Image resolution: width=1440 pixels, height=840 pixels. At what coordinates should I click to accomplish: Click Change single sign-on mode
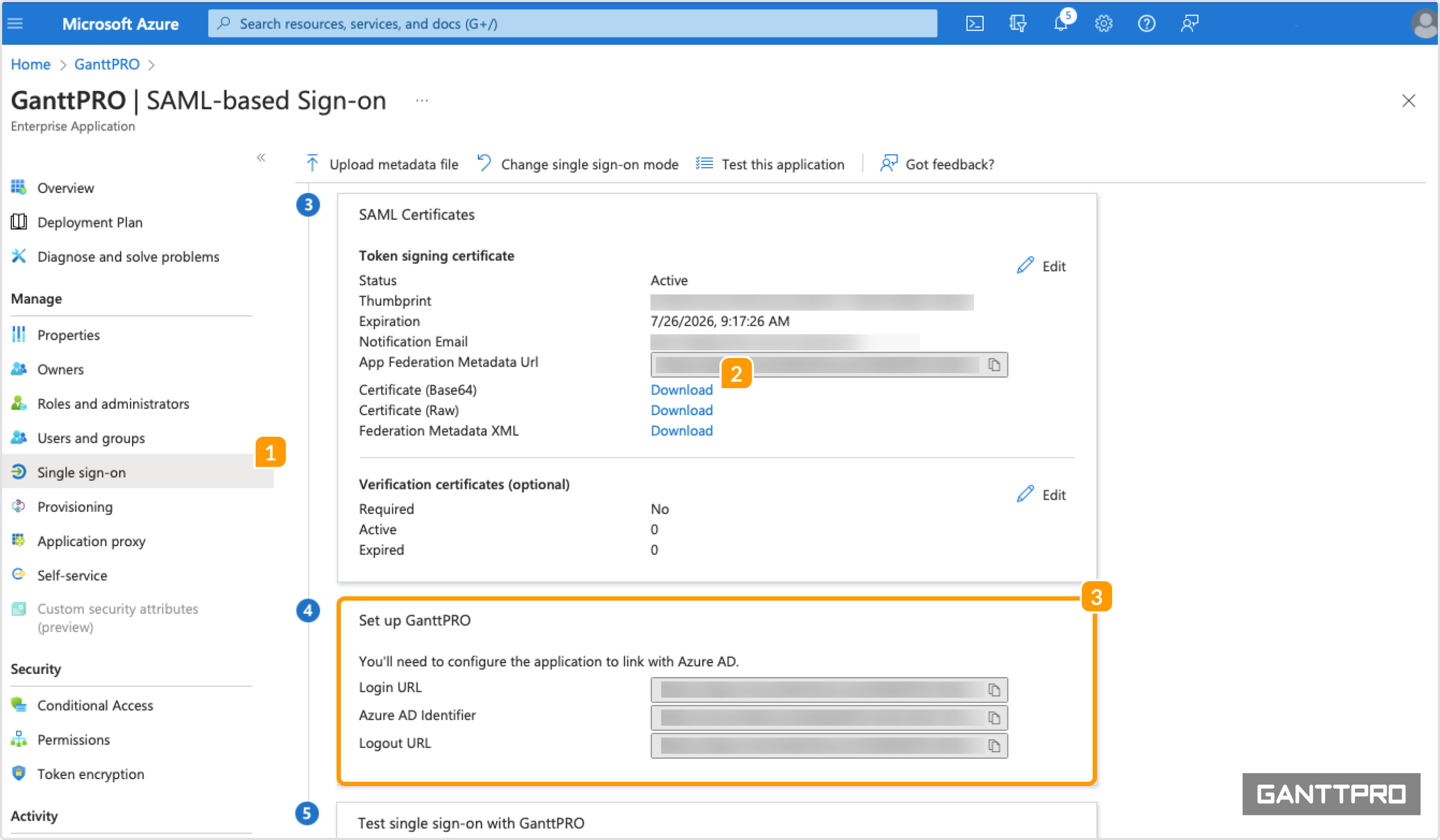coord(578,164)
